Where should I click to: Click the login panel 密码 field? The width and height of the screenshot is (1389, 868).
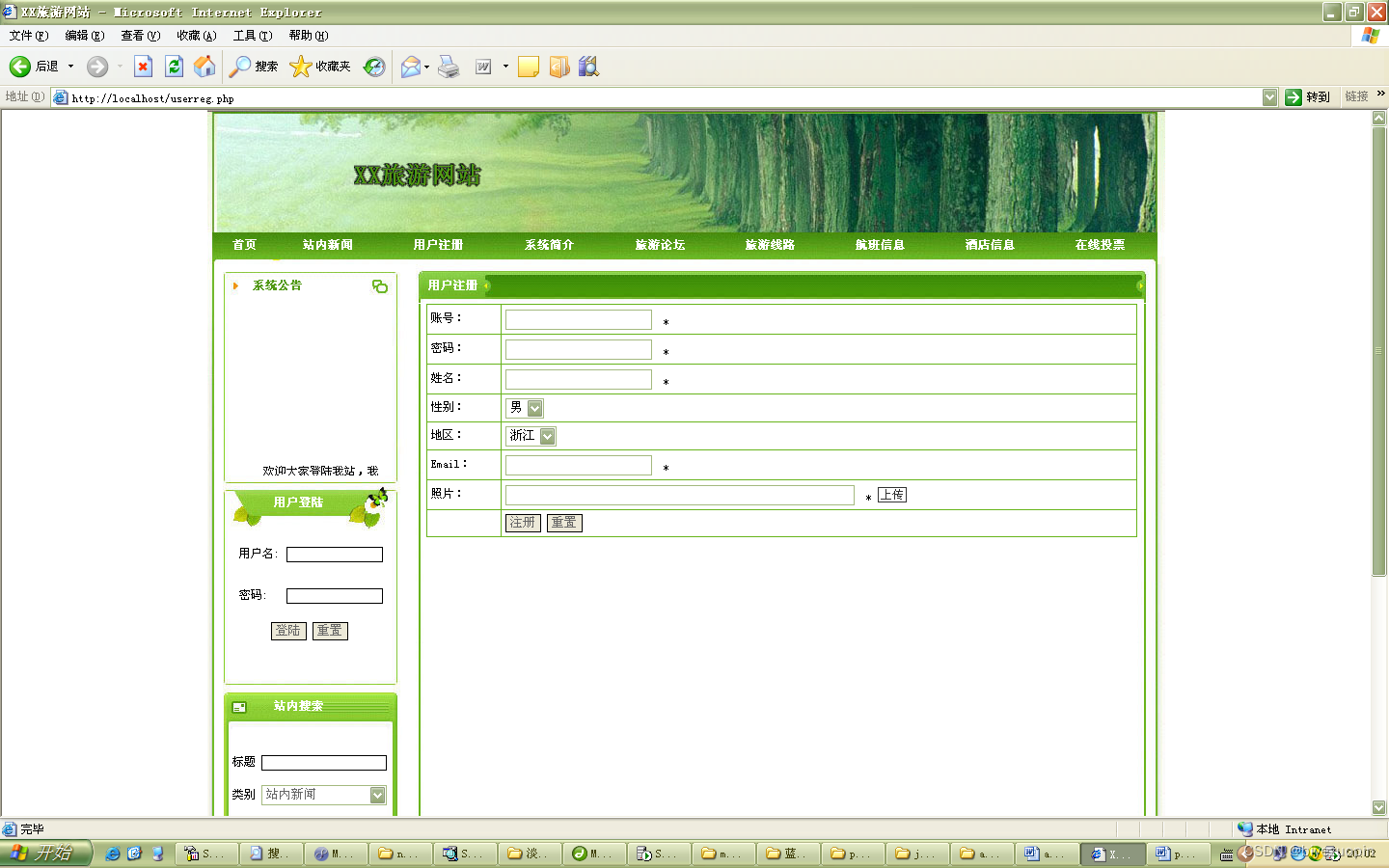(x=335, y=596)
